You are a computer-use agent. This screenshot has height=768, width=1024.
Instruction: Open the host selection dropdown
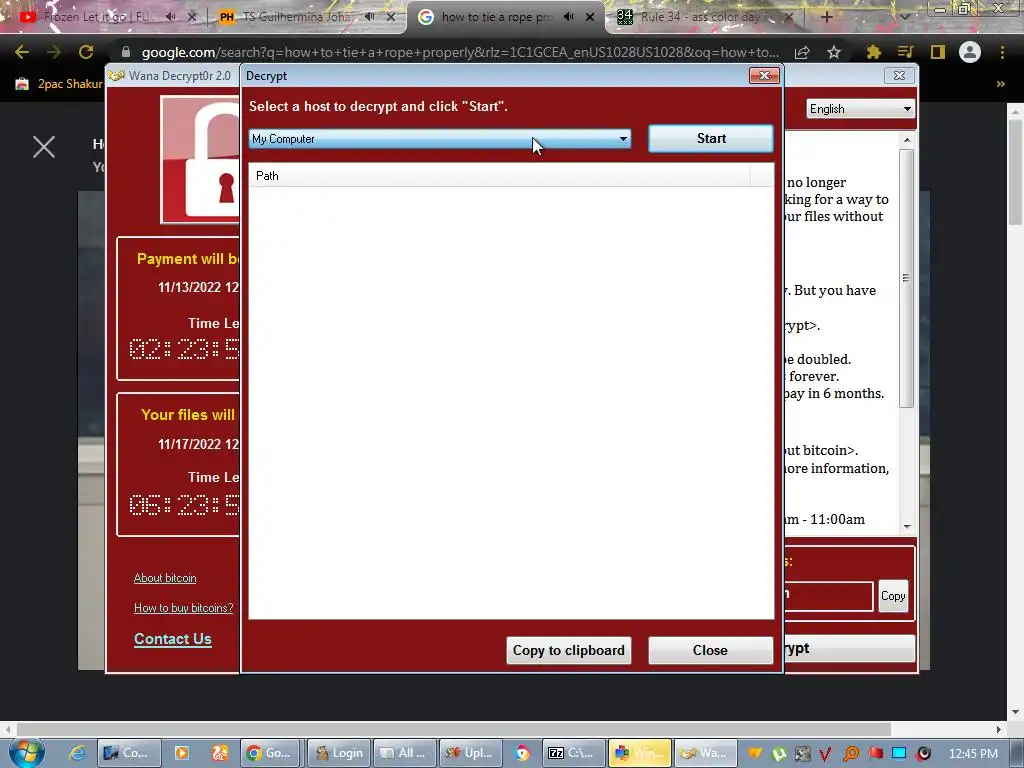coord(440,138)
